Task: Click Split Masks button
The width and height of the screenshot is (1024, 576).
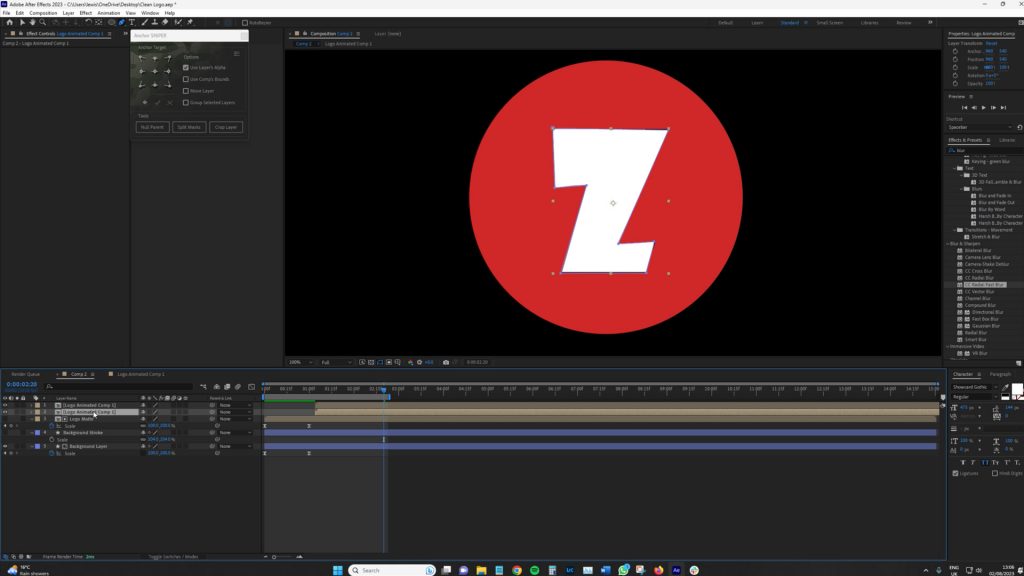Action: coord(189,127)
